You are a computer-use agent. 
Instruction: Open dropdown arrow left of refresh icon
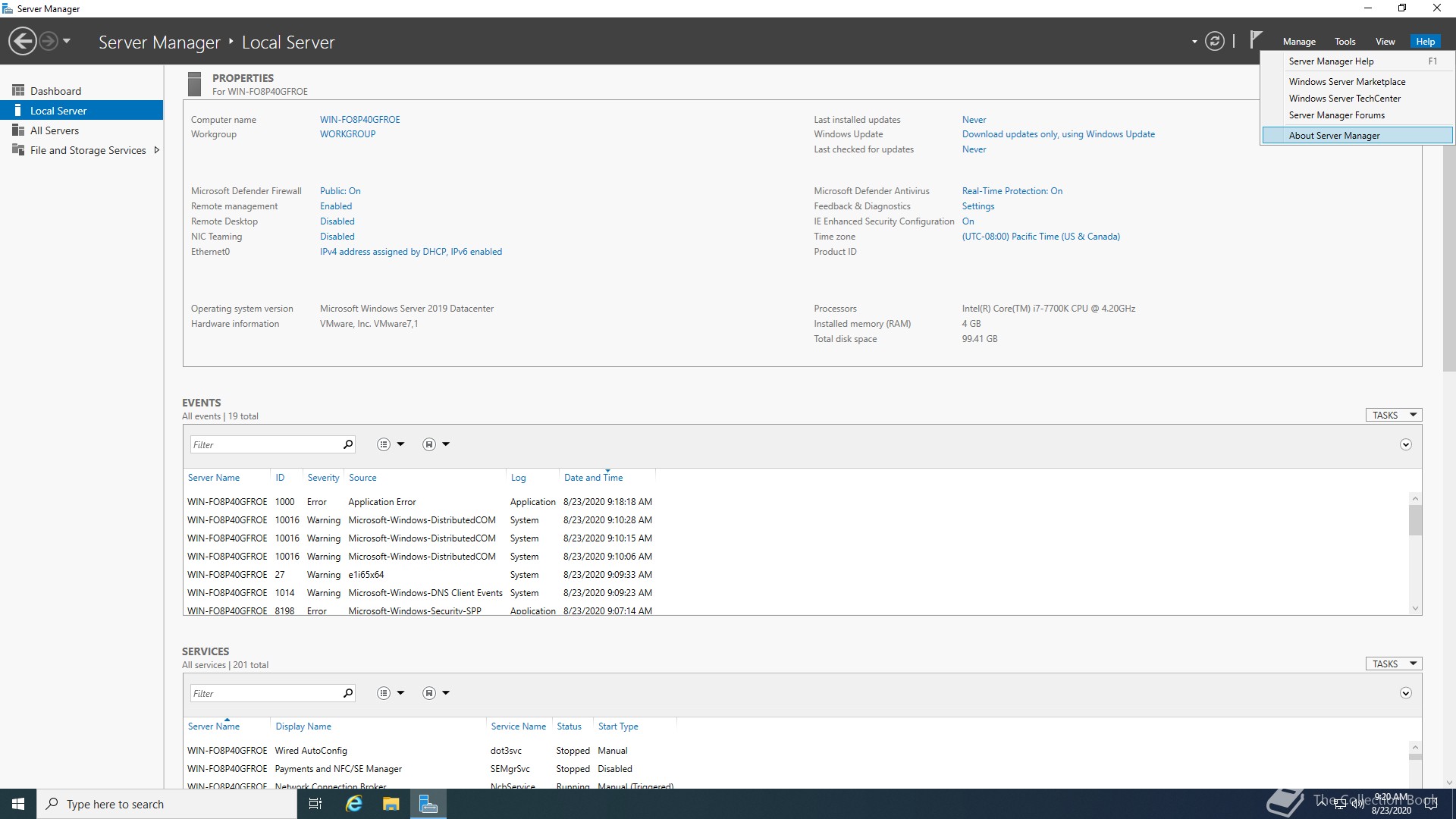tap(1194, 42)
